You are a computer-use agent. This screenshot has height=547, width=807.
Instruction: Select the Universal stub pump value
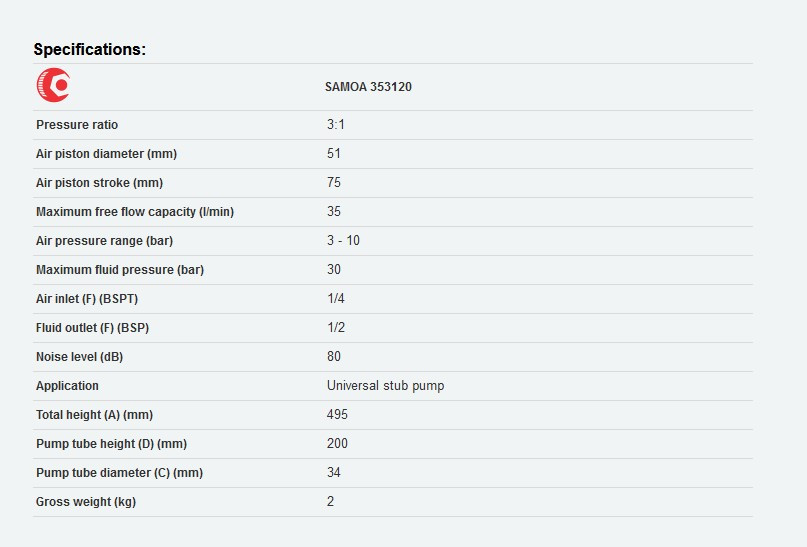385,386
